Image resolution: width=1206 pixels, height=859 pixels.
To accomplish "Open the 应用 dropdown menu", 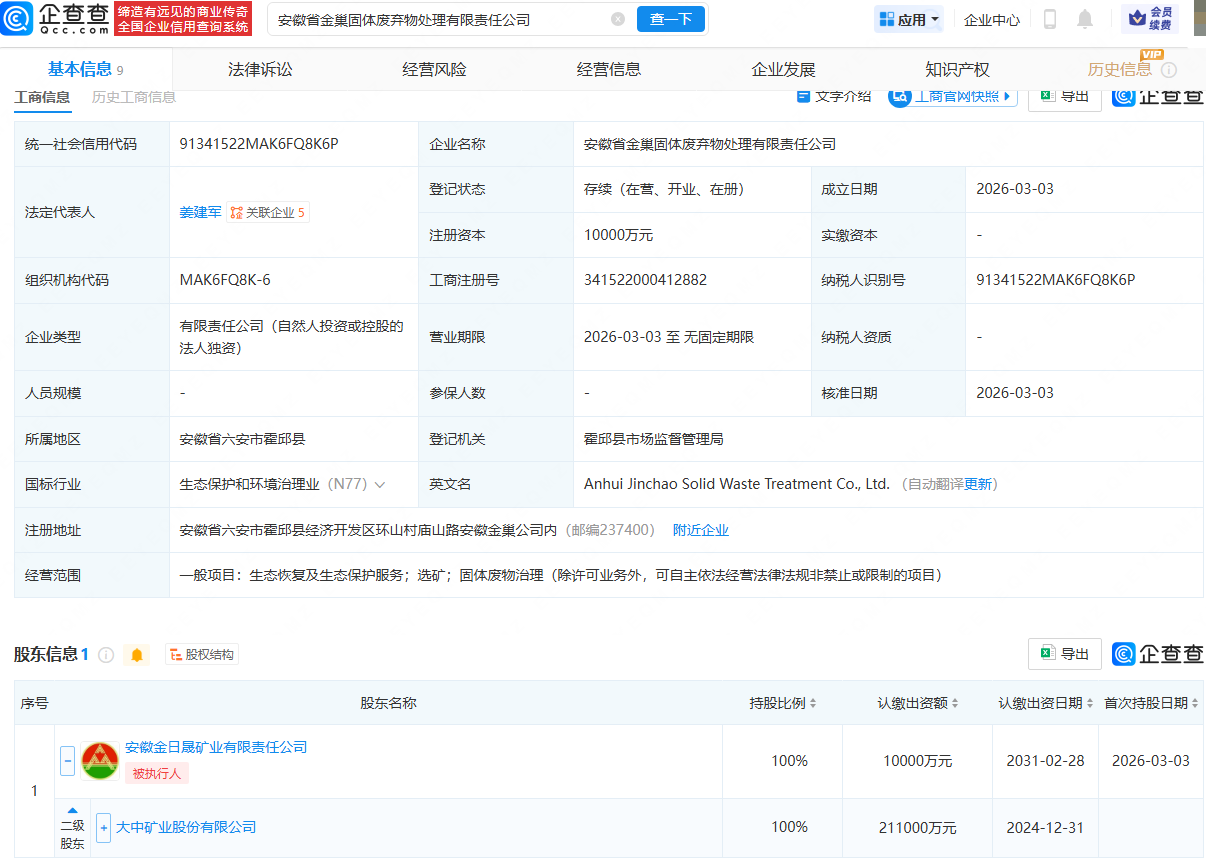I will [908, 18].
